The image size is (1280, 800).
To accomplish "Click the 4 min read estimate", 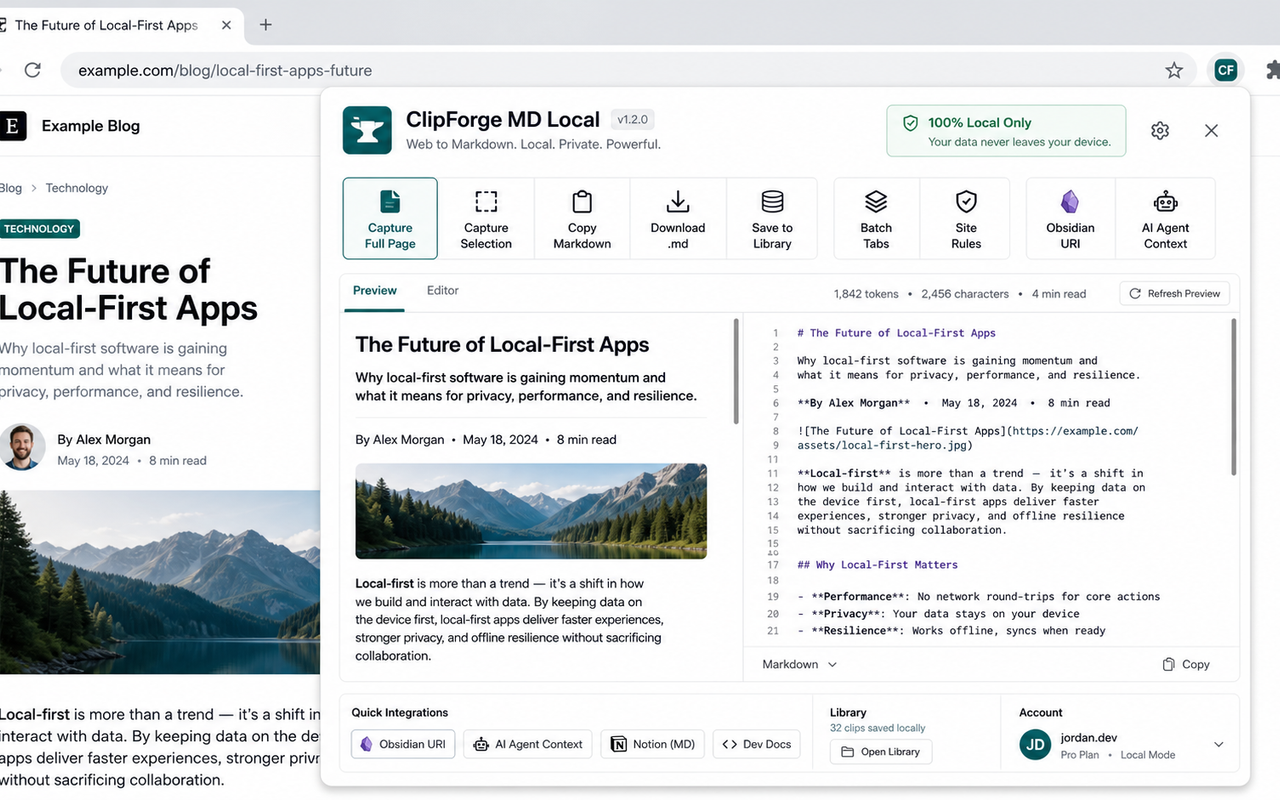I will [x=1058, y=294].
